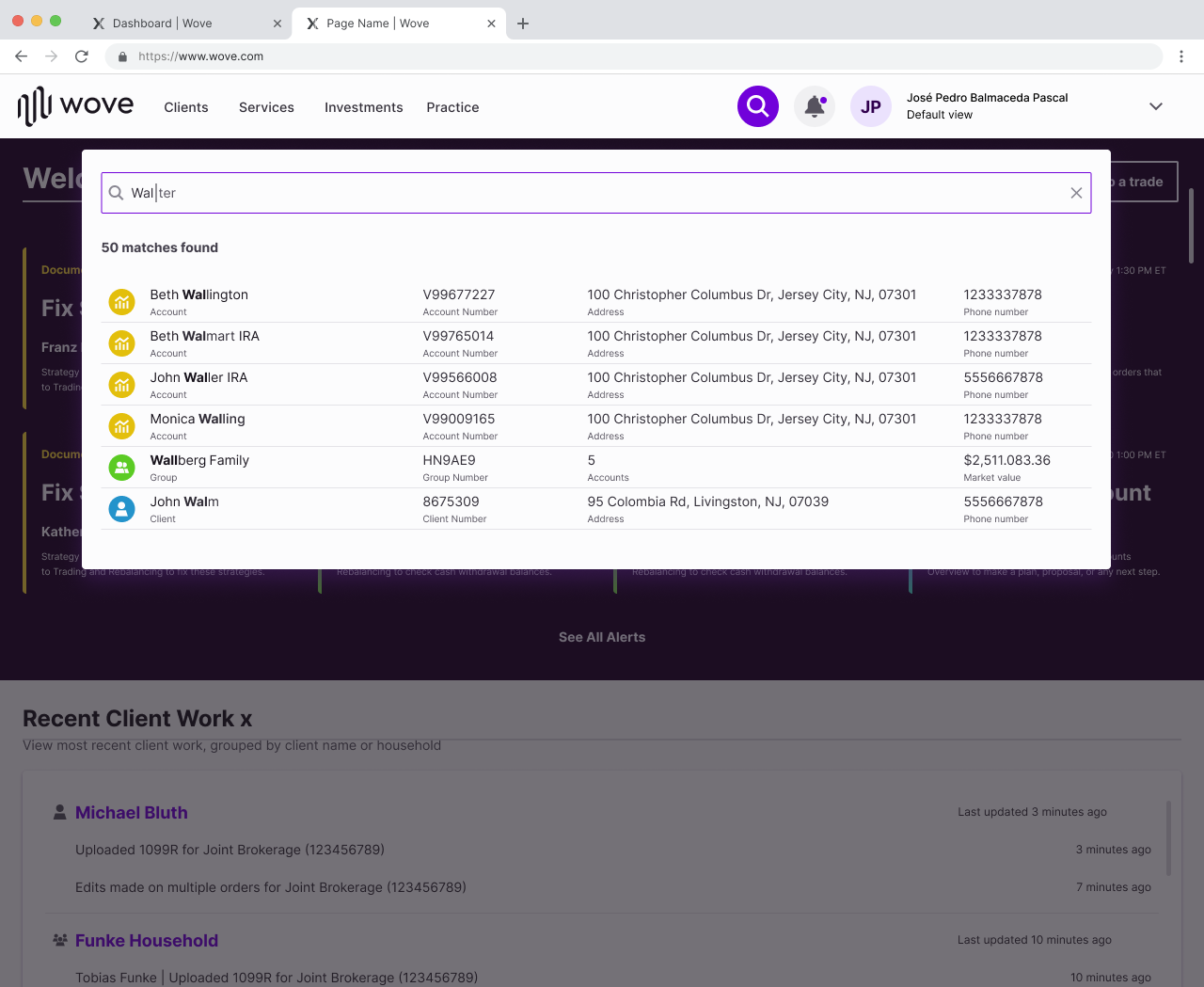1204x987 pixels.
Task: Click the Beth Wallington account icon
Action: [x=122, y=301]
